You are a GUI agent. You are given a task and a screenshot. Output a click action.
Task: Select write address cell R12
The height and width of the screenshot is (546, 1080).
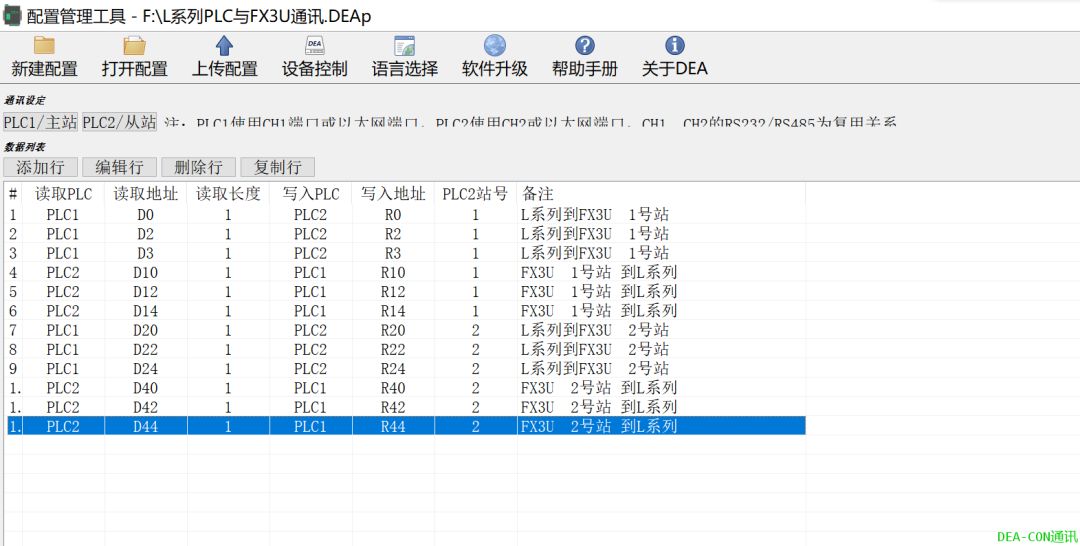pos(393,291)
